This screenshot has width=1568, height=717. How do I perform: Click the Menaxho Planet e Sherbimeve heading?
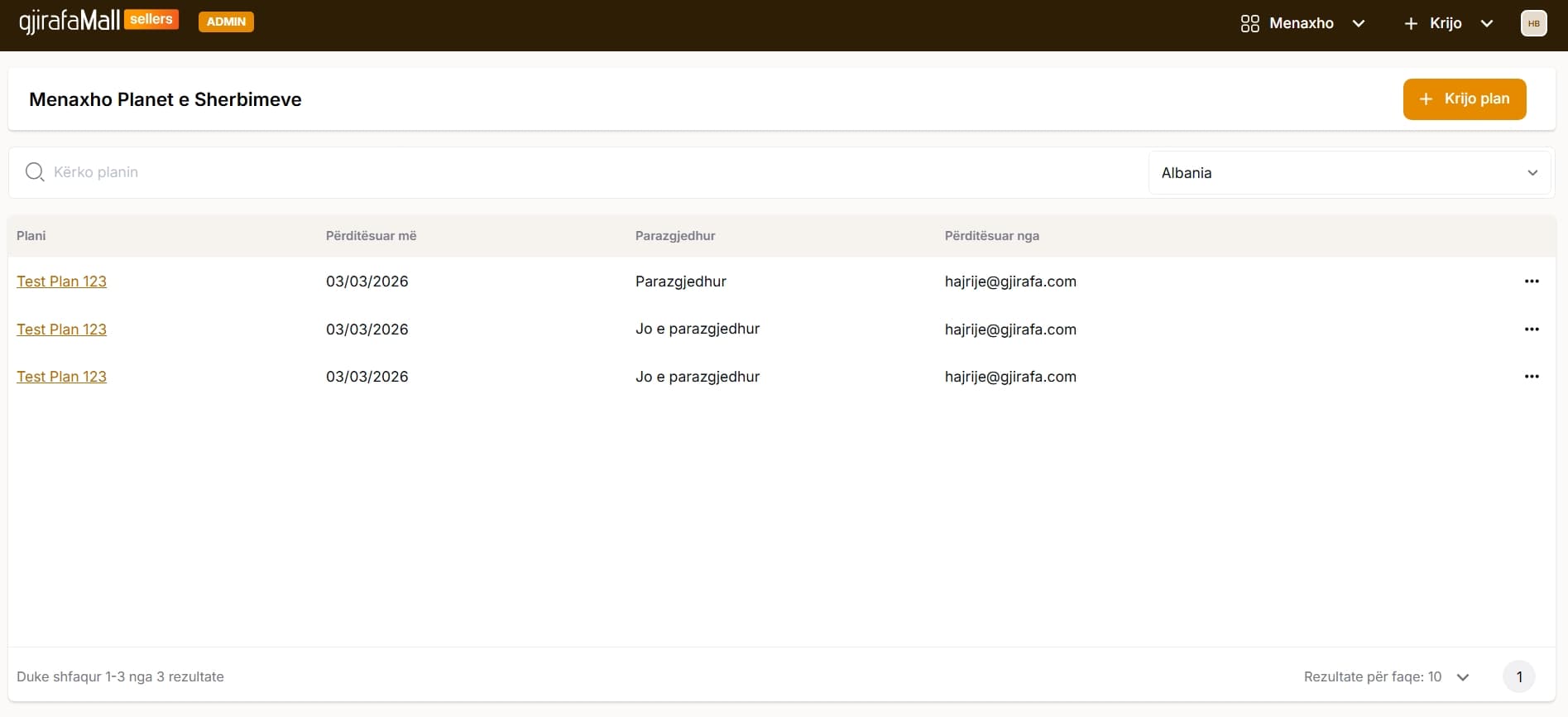[165, 99]
